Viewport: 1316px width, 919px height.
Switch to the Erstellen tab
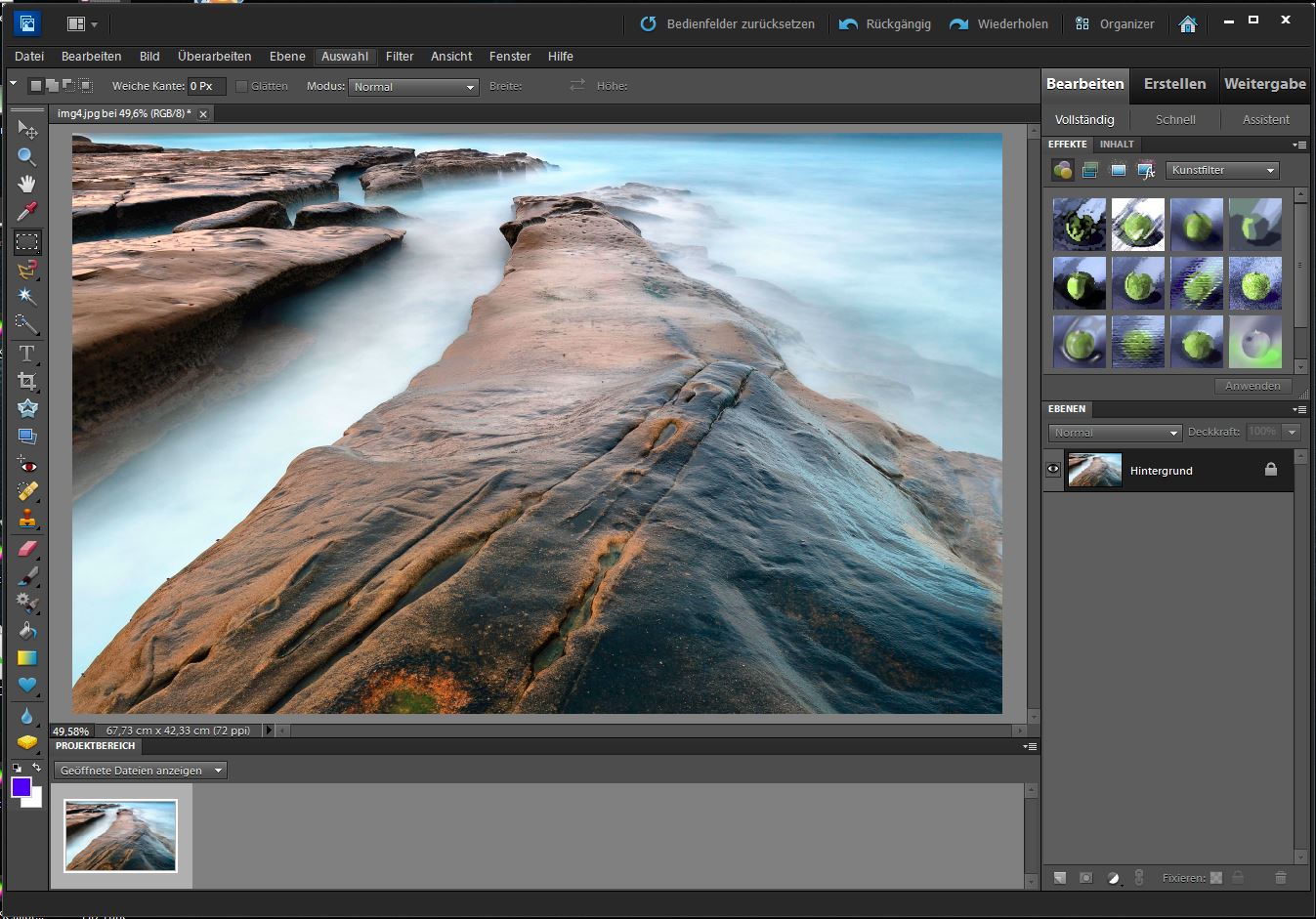[1174, 84]
